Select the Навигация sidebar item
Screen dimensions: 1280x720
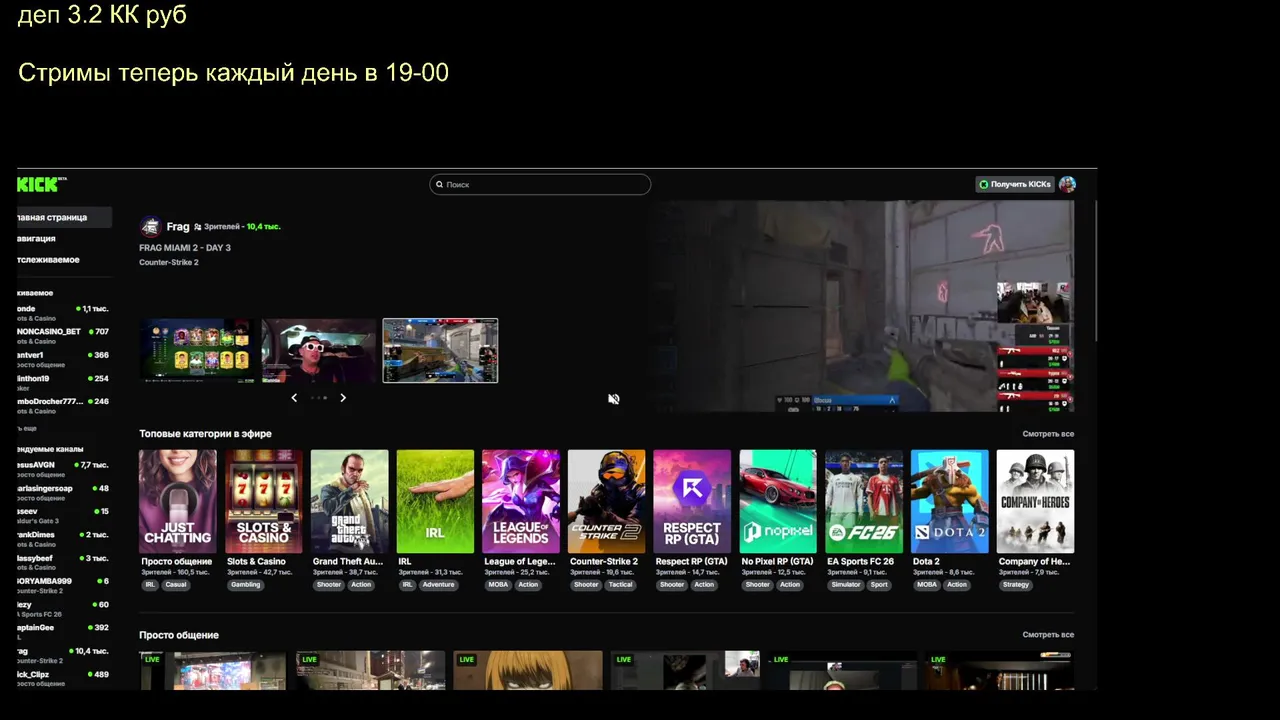coord(64,238)
